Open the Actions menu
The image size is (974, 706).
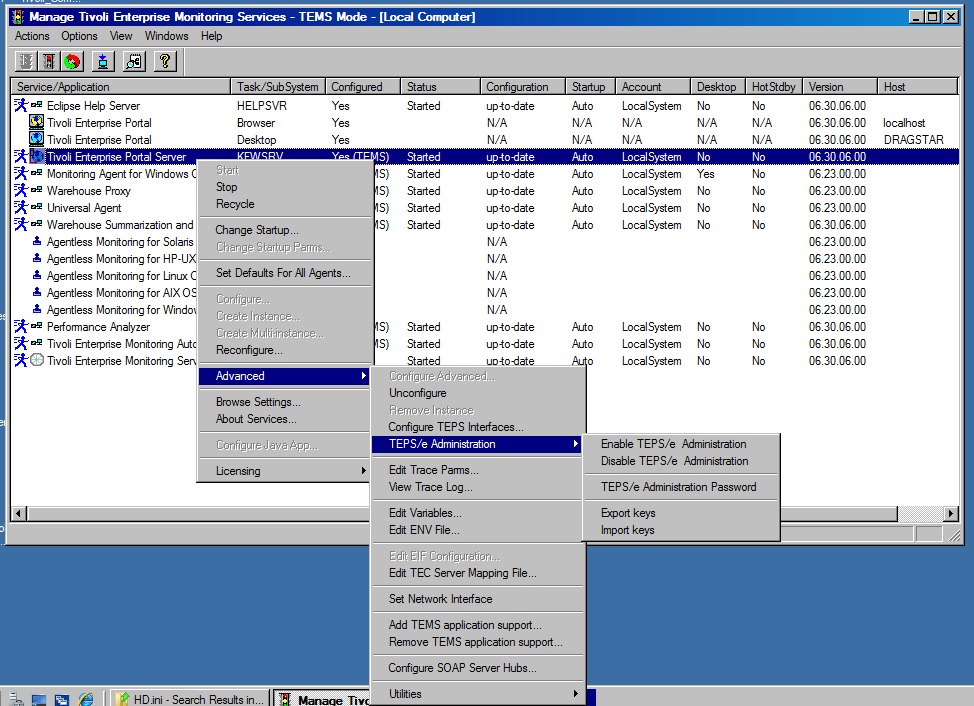click(x=32, y=36)
